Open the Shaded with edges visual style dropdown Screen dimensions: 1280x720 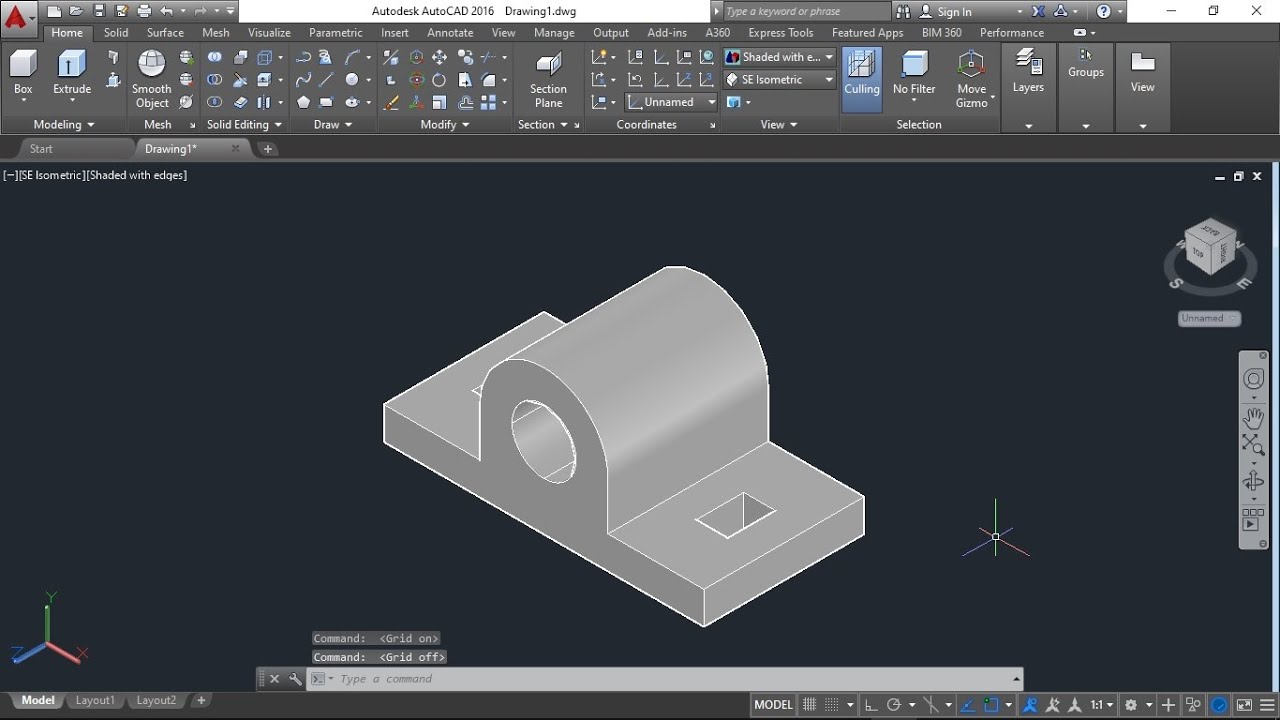779,57
